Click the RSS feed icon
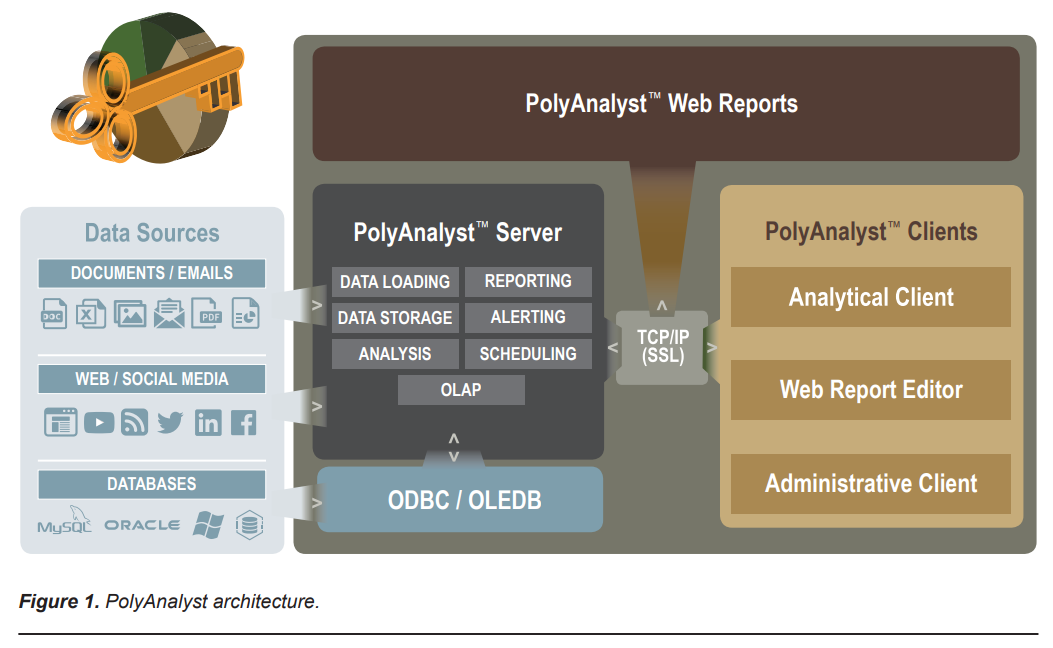Image resolution: width=1053 pixels, height=648 pixels. point(134,422)
